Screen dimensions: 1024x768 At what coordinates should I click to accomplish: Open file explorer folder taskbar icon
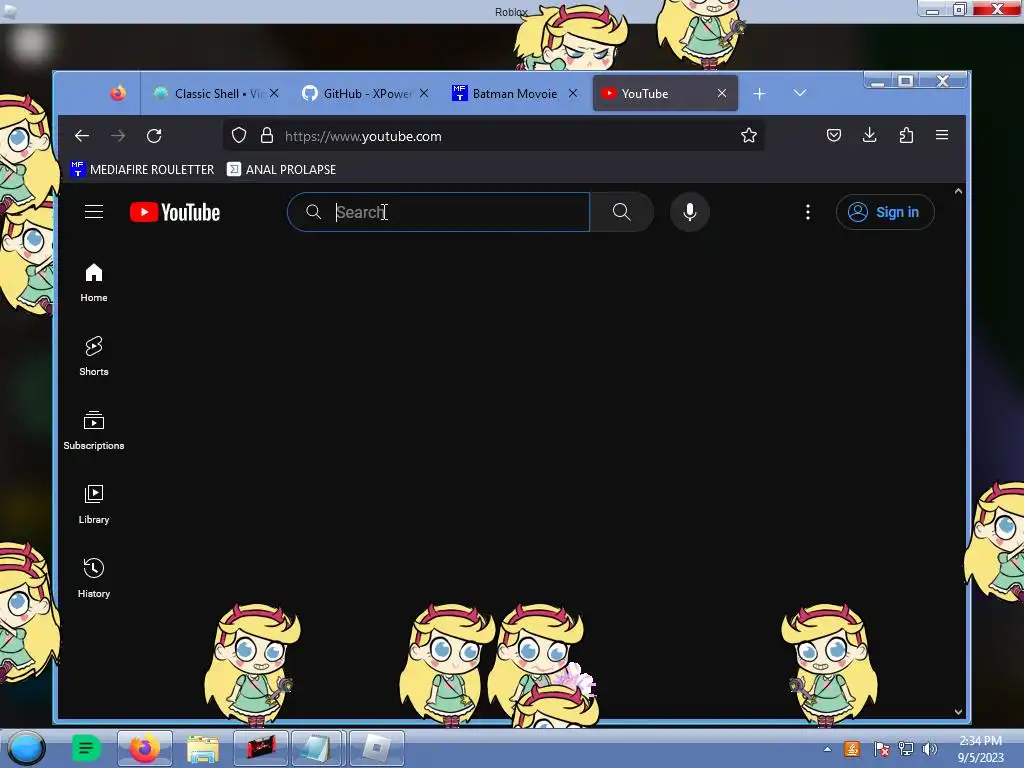point(202,748)
